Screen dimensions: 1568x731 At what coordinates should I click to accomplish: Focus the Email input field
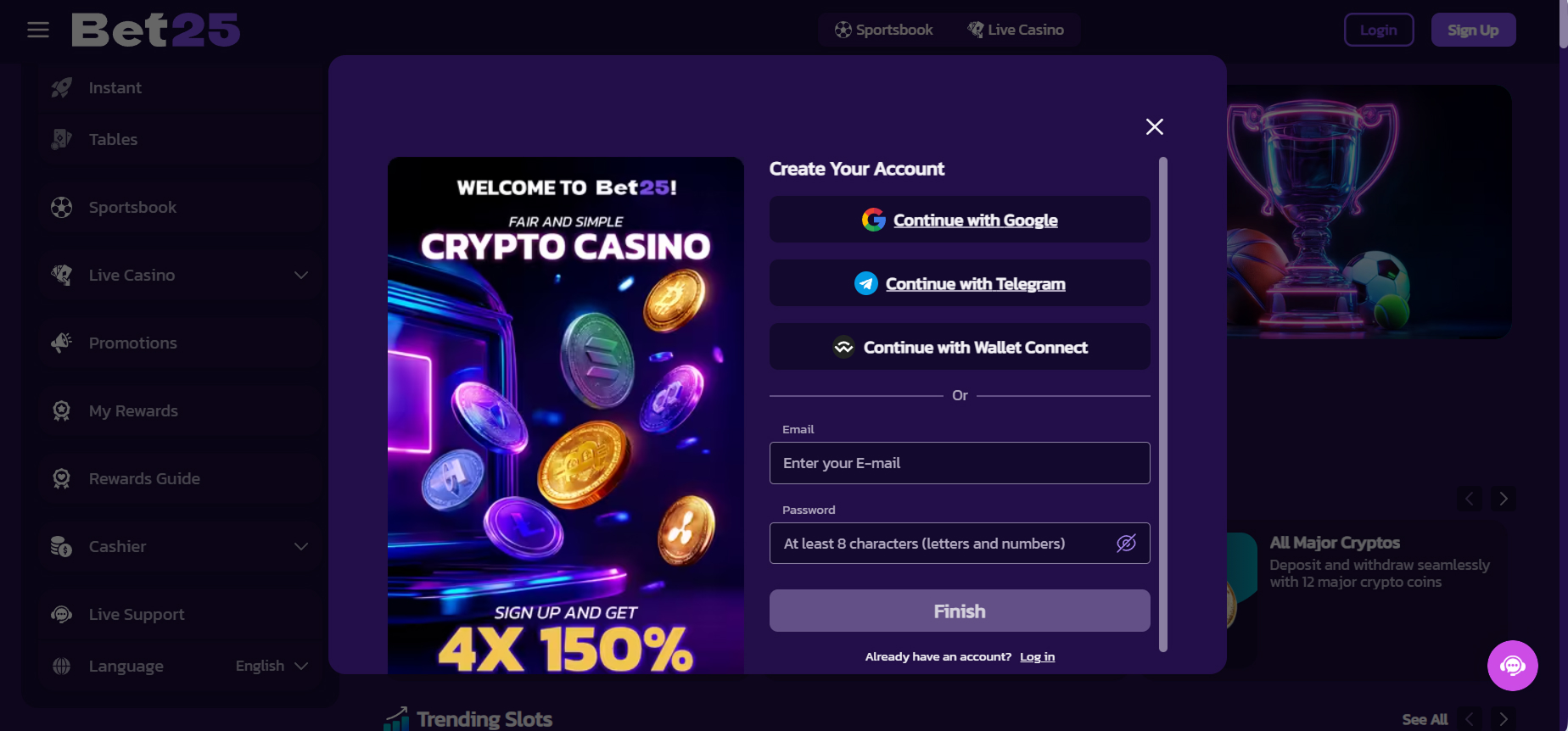point(959,463)
